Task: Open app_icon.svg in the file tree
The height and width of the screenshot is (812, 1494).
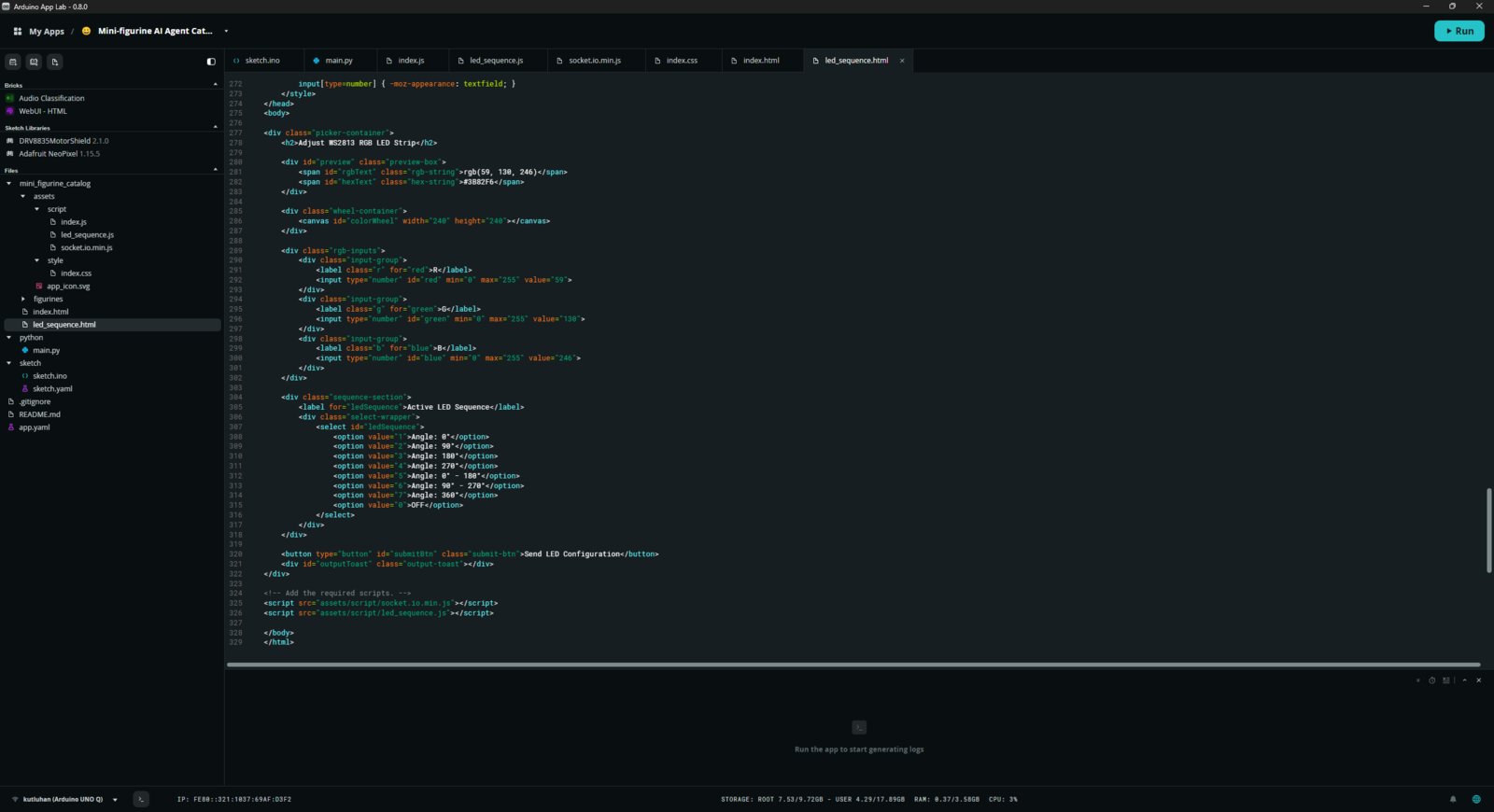Action: [68, 287]
